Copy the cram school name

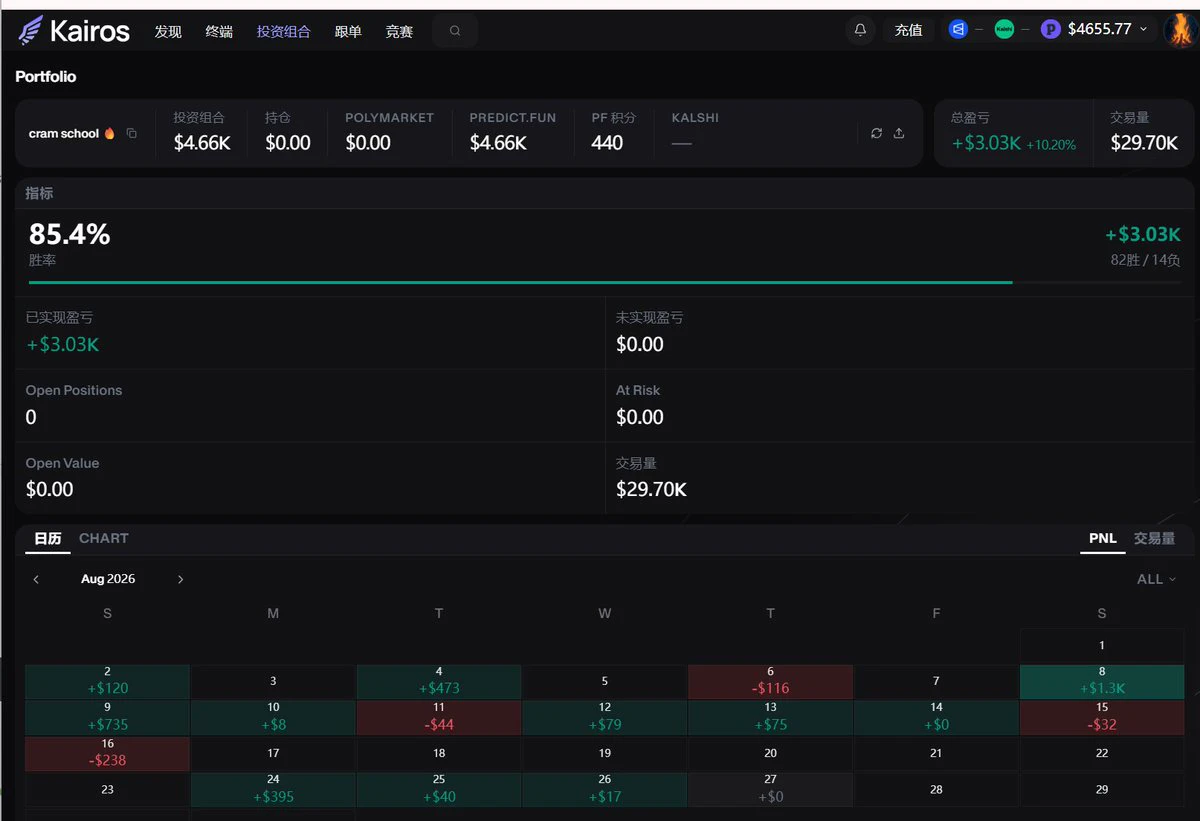(131, 133)
